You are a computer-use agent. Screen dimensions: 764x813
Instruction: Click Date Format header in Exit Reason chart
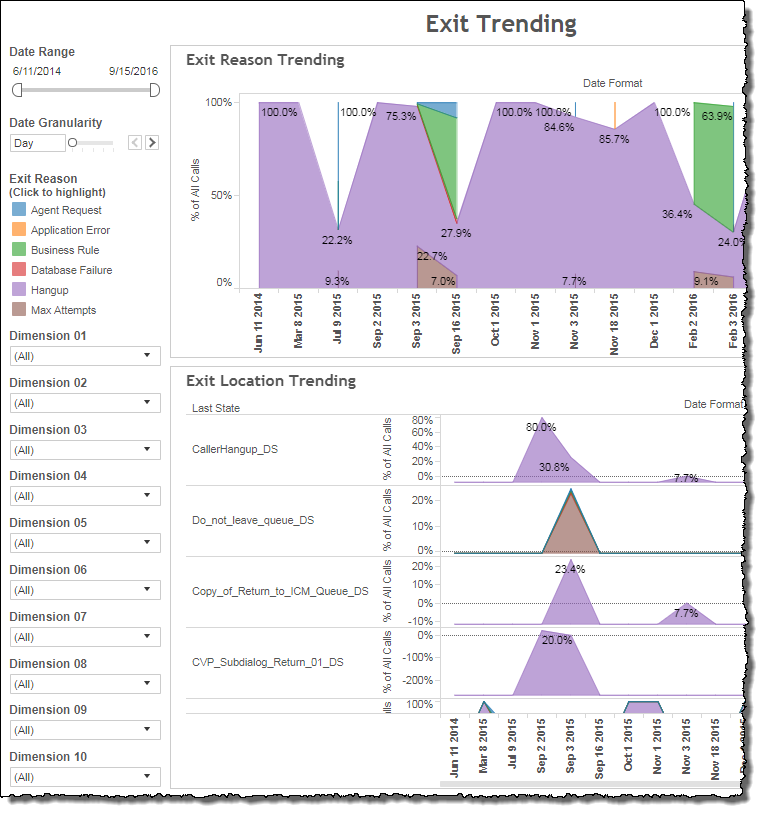tap(612, 84)
